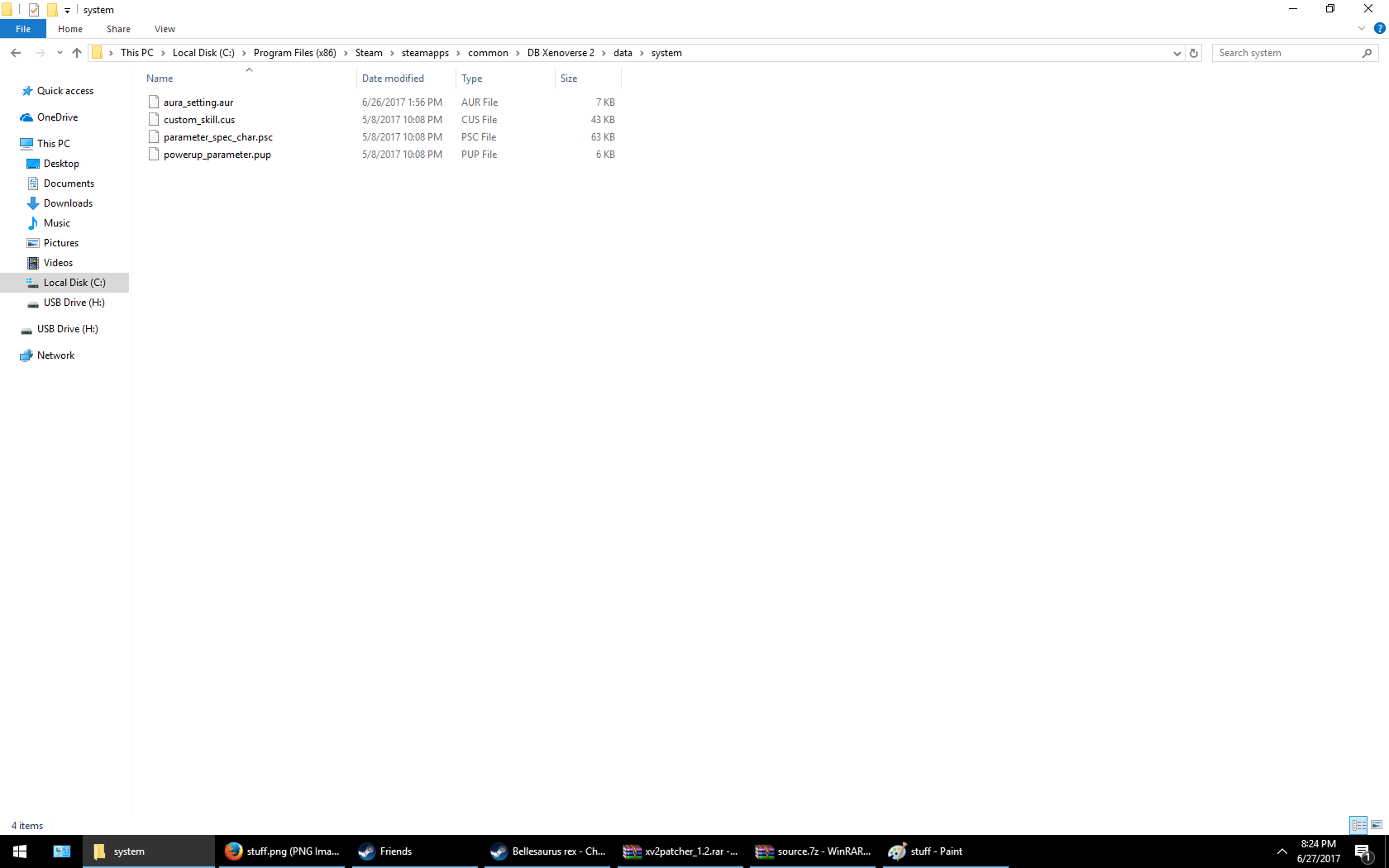This screenshot has width=1389, height=868.
Task: Click the powerup_parameter.pup file icon
Action: tap(154, 154)
